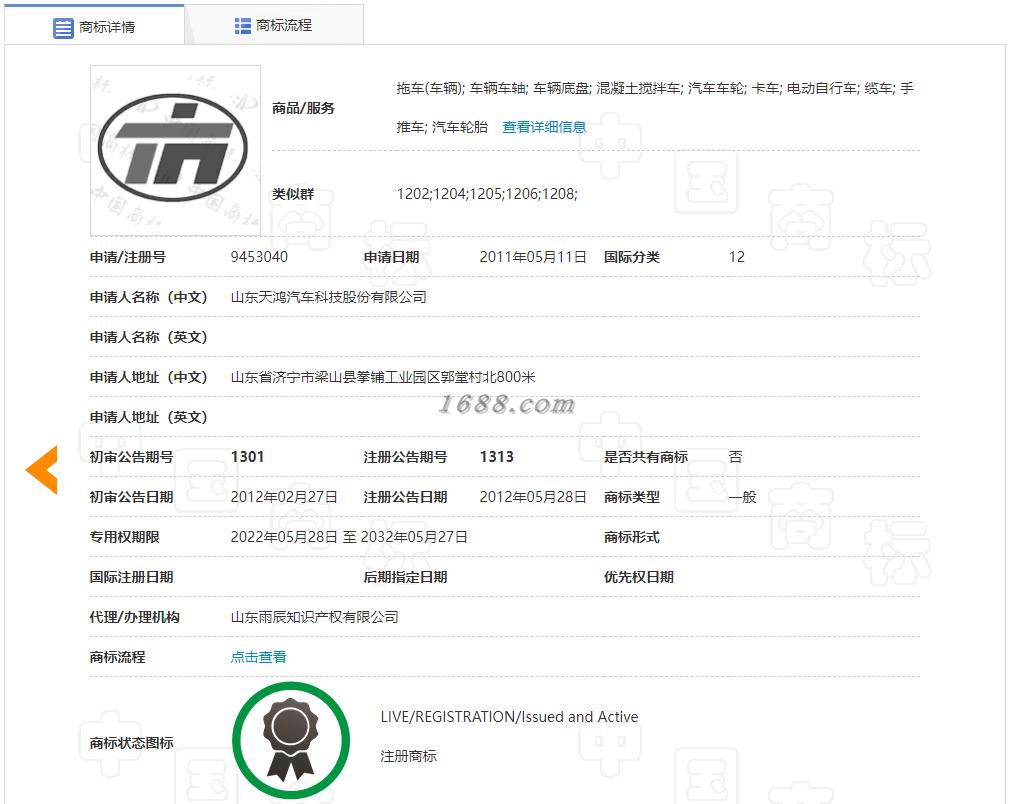Select preliminary announcement issue number 1301
1013x804 pixels.
click(247, 457)
